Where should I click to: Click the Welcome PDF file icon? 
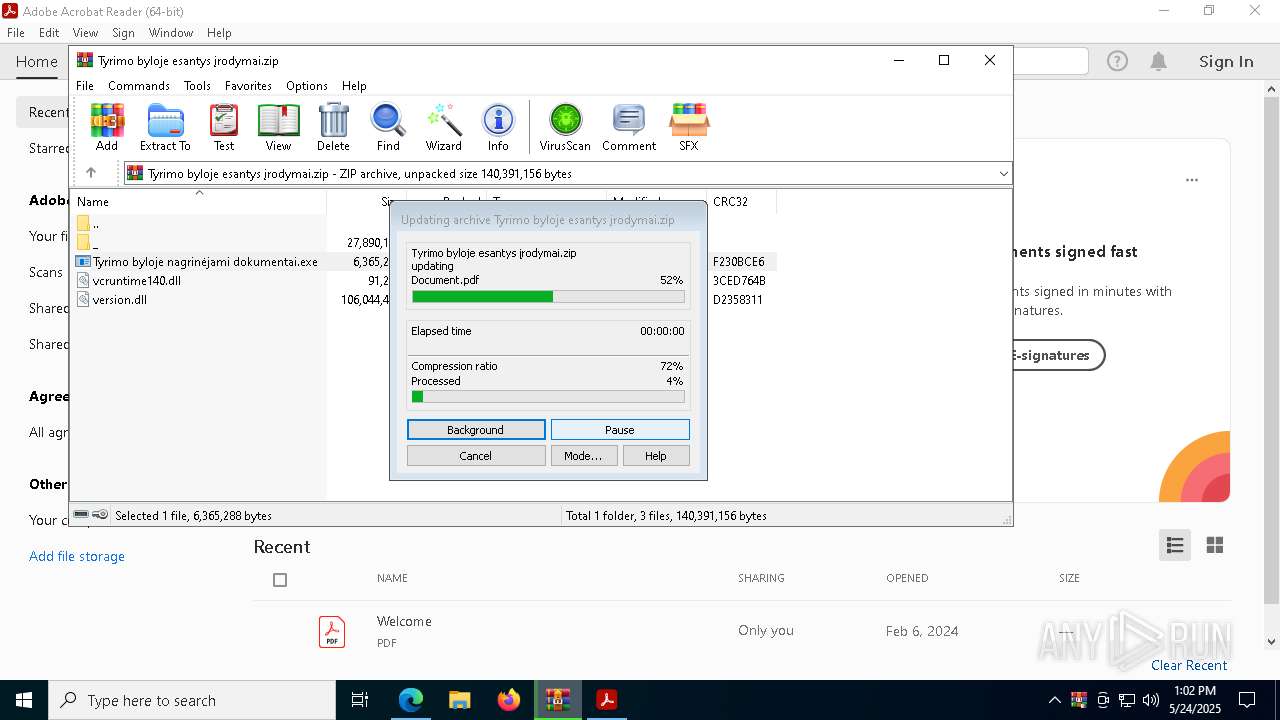[332, 632]
